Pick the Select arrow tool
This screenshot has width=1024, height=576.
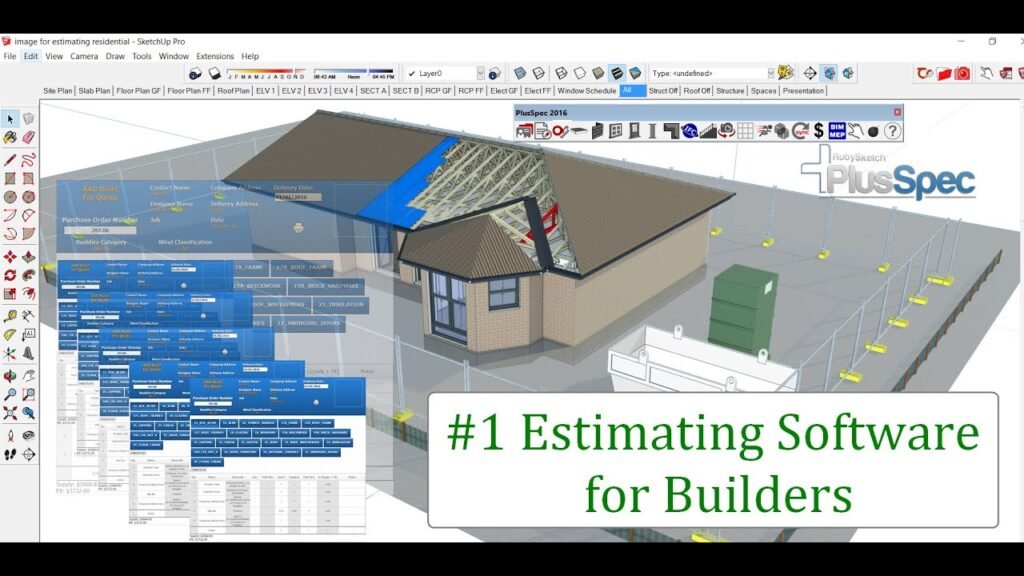[x=10, y=118]
